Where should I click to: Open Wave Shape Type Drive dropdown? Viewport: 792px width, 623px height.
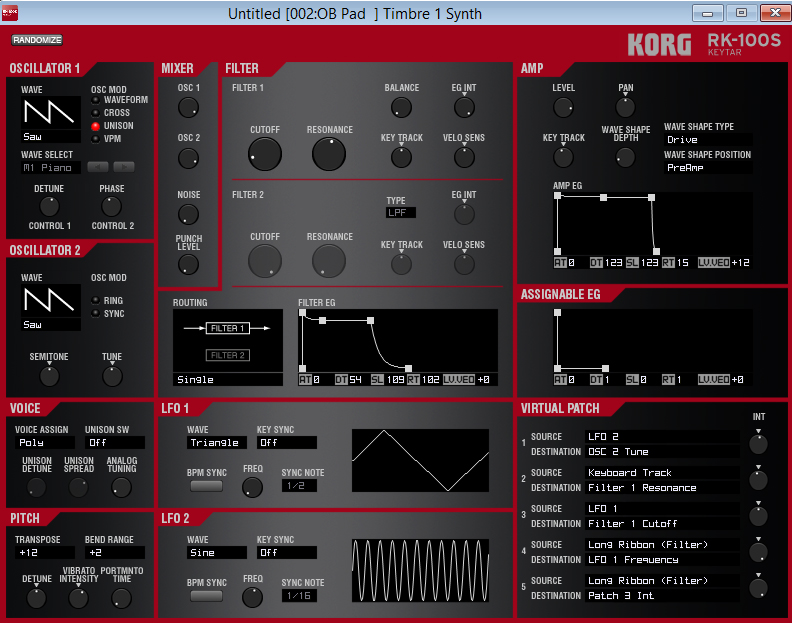(x=707, y=139)
